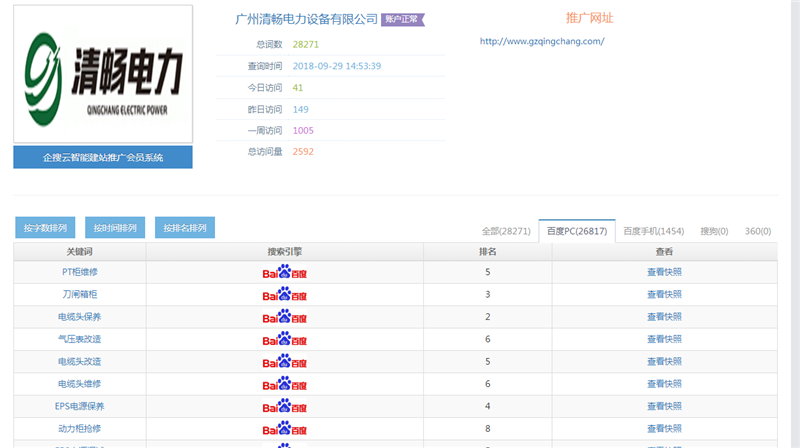Sort keywords with 按字数排列 button
The width and height of the screenshot is (800, 448).
45,228
